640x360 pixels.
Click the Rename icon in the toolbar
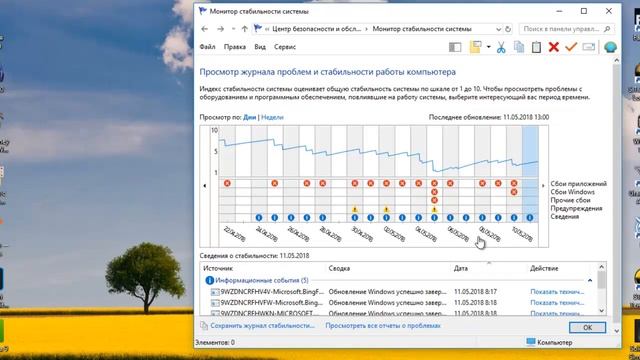pos(589,47)
